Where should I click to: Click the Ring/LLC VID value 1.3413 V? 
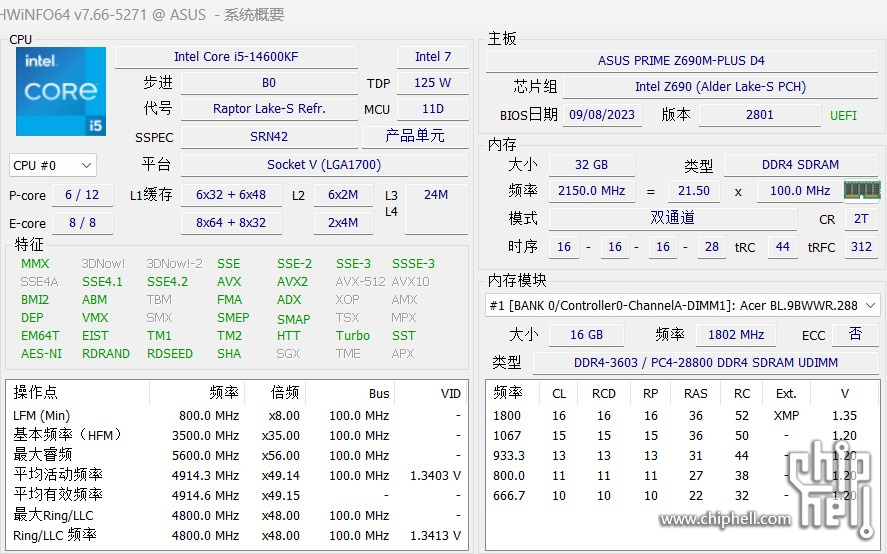[435, 536]
